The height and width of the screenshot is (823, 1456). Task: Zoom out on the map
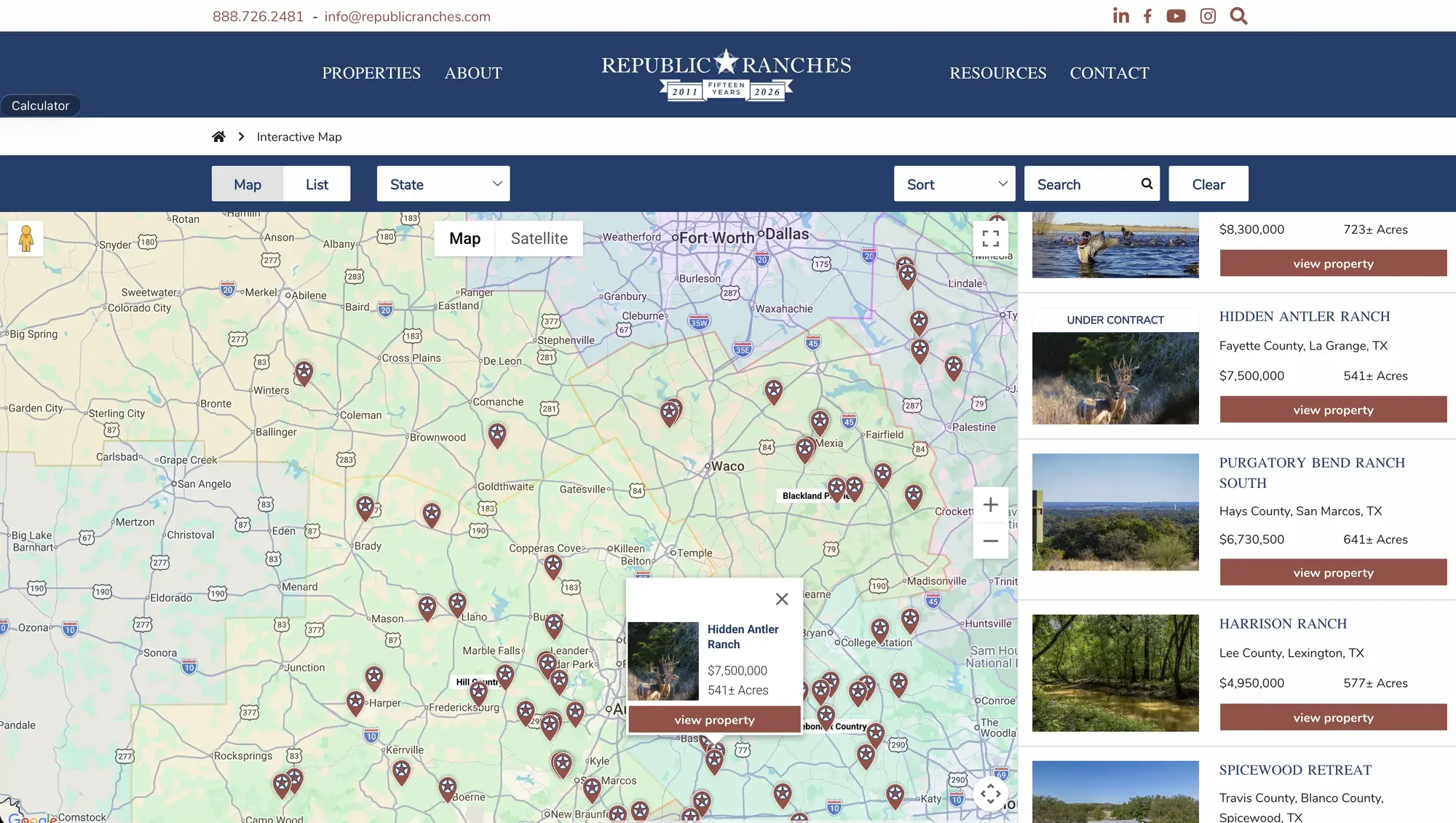[x=990, y=540]
